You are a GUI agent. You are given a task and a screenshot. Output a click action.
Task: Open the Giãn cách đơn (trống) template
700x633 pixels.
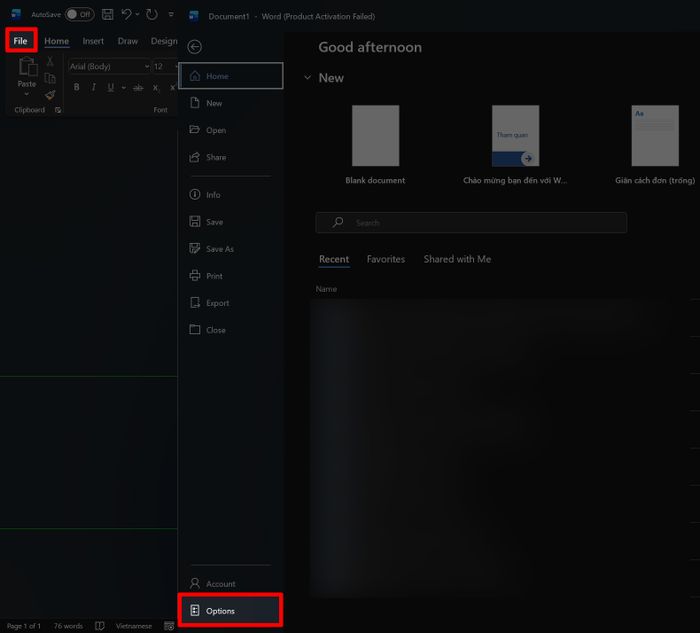(655, 145)
